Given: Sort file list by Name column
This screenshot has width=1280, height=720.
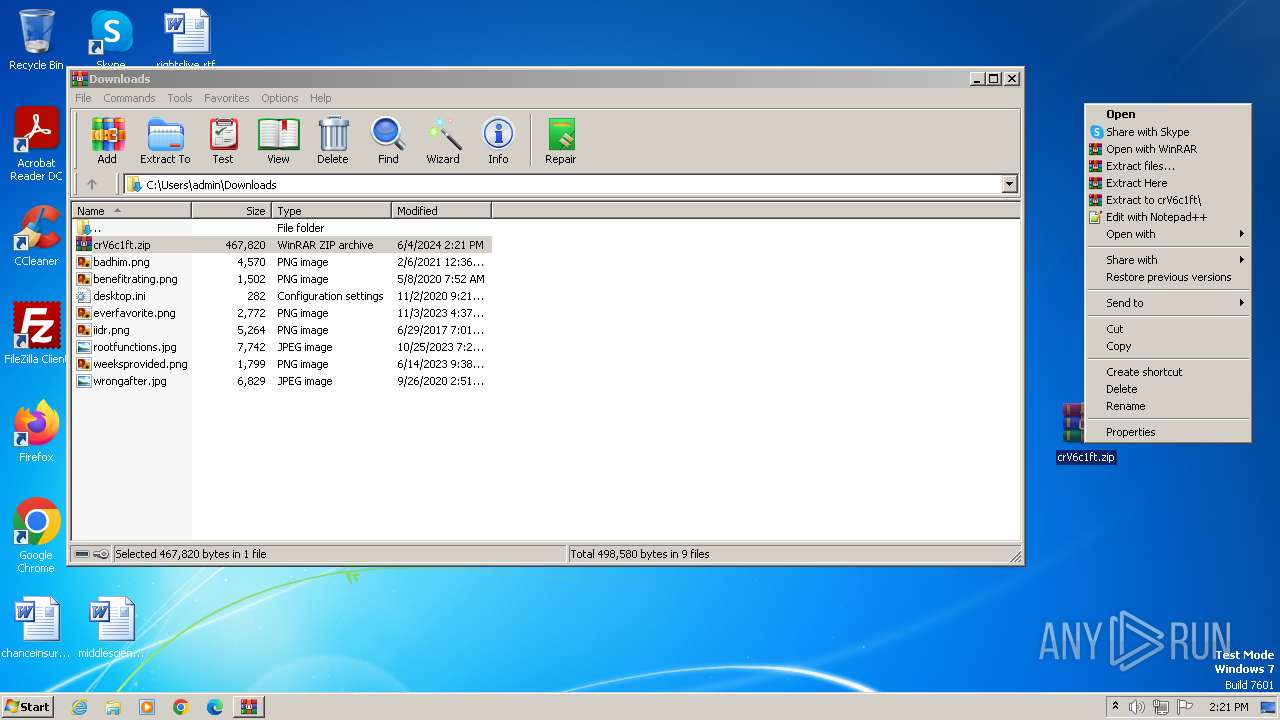Looking at the screenshot, I should pos(131,211).
